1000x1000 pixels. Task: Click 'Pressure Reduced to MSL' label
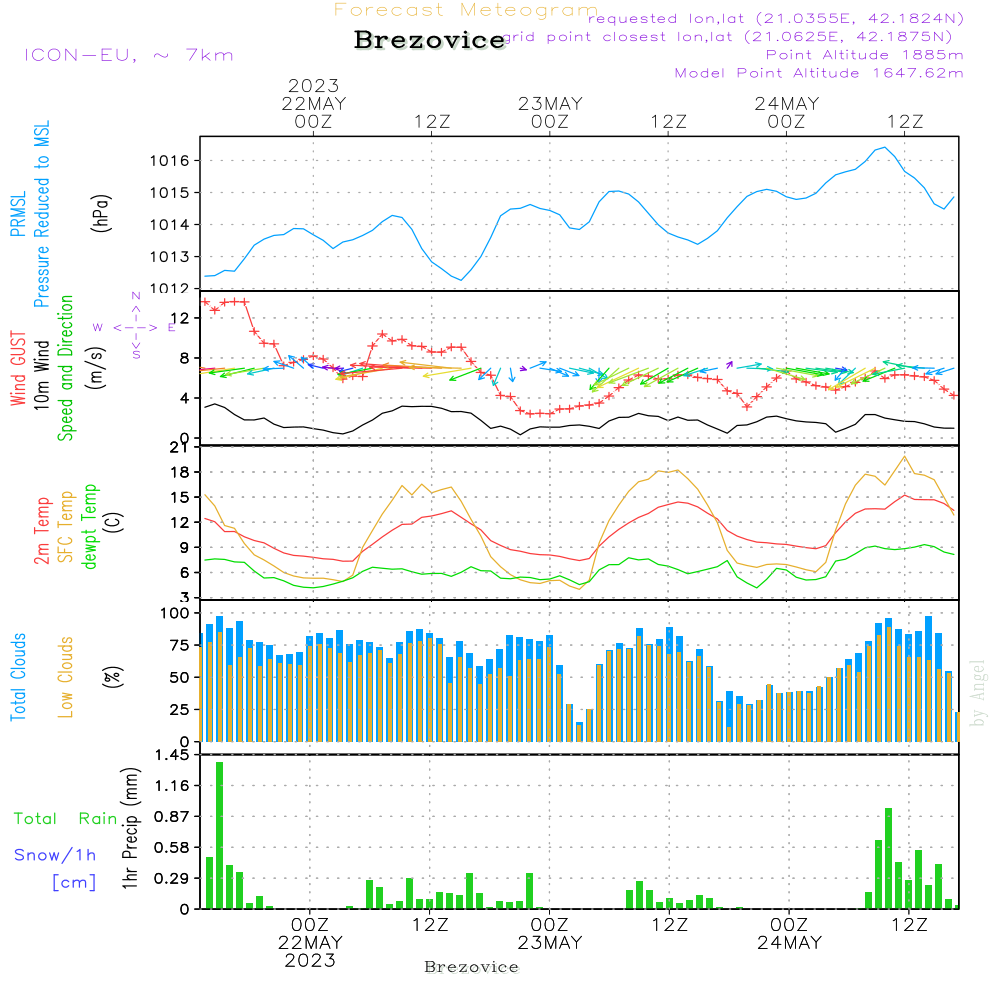coord(41,214)
